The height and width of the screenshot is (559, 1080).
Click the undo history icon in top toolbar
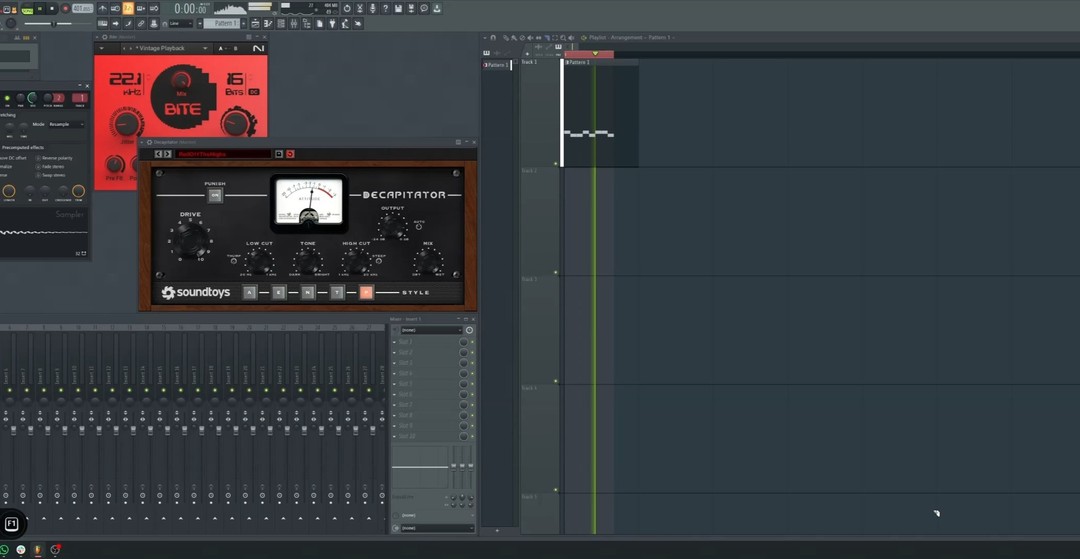tap(346, 8)
